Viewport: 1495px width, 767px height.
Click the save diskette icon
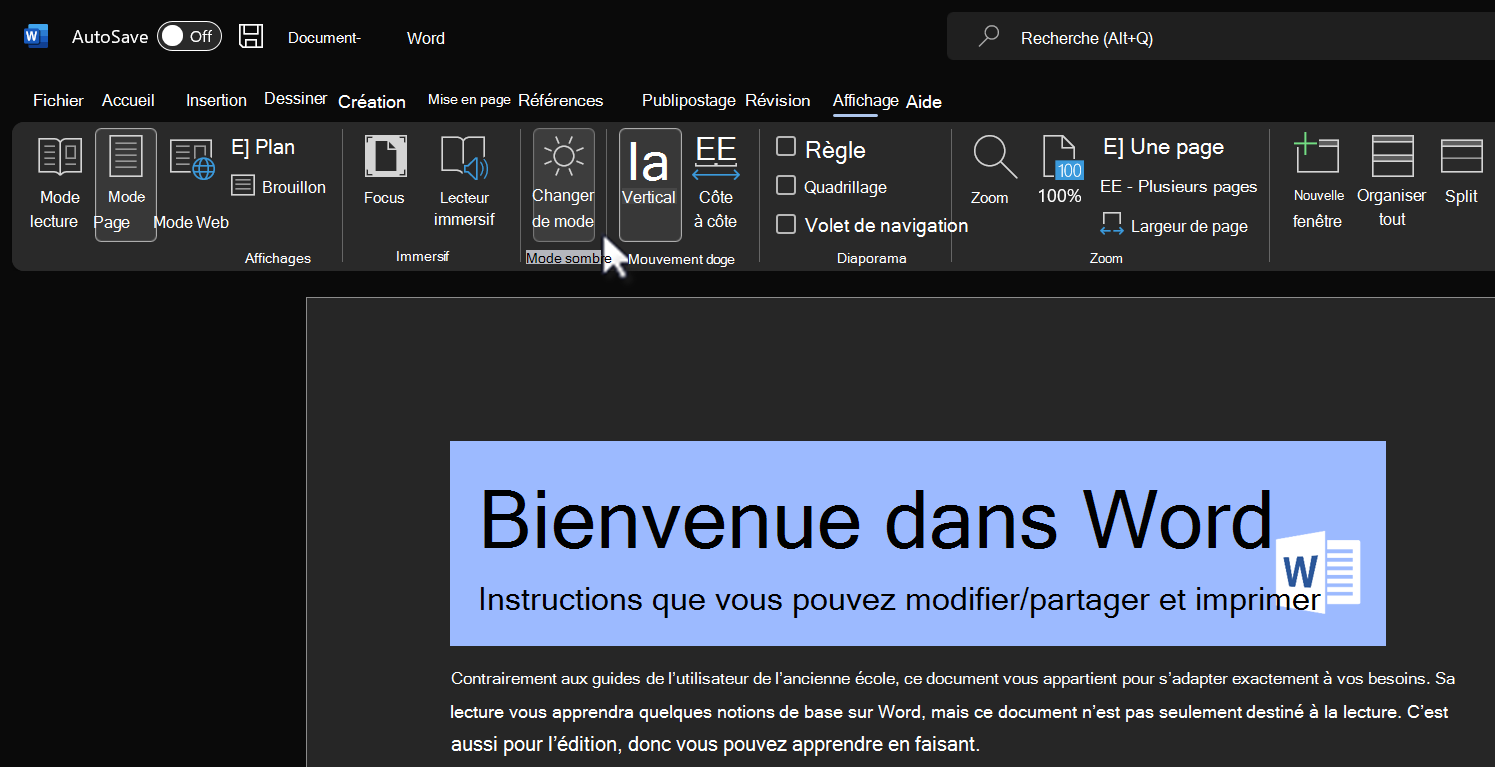coord(251,37)
